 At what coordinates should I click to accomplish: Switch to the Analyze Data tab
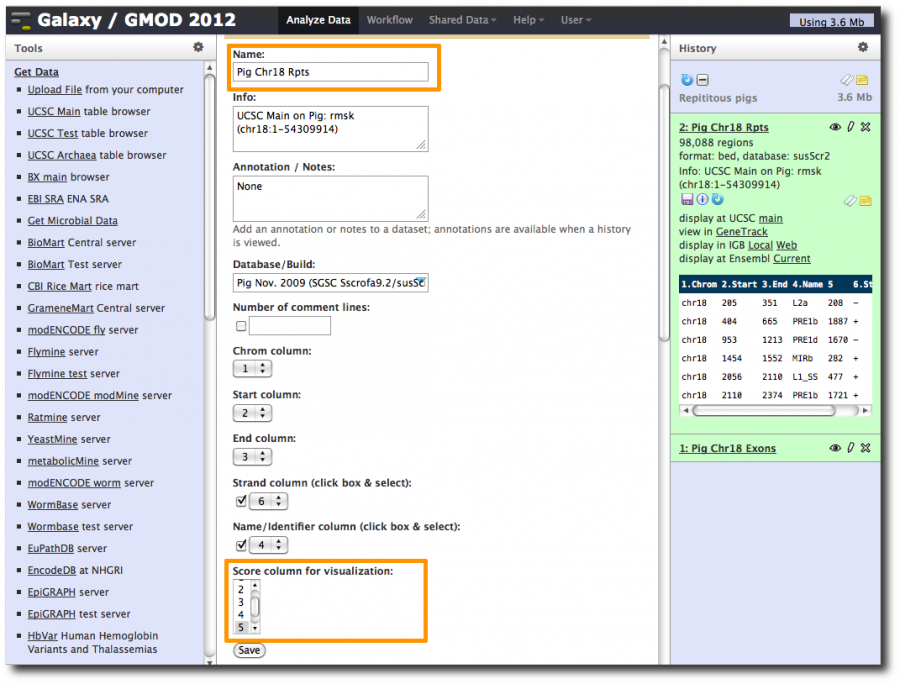319,20
